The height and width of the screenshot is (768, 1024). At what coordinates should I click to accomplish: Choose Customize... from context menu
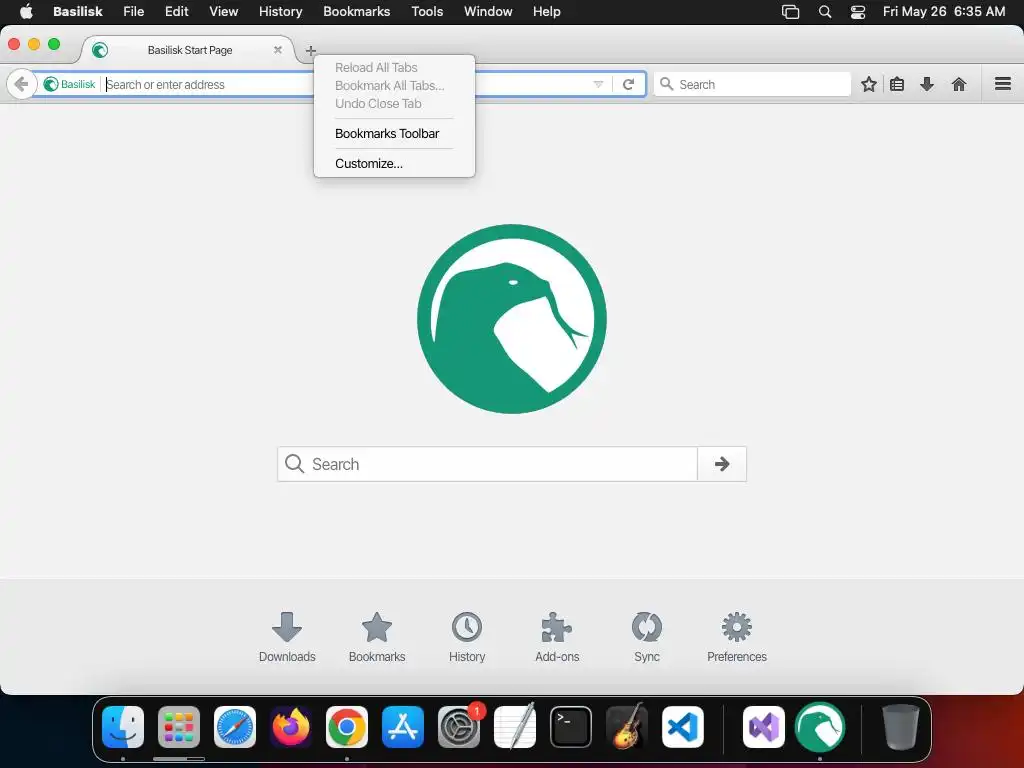[x=369, y=163]
